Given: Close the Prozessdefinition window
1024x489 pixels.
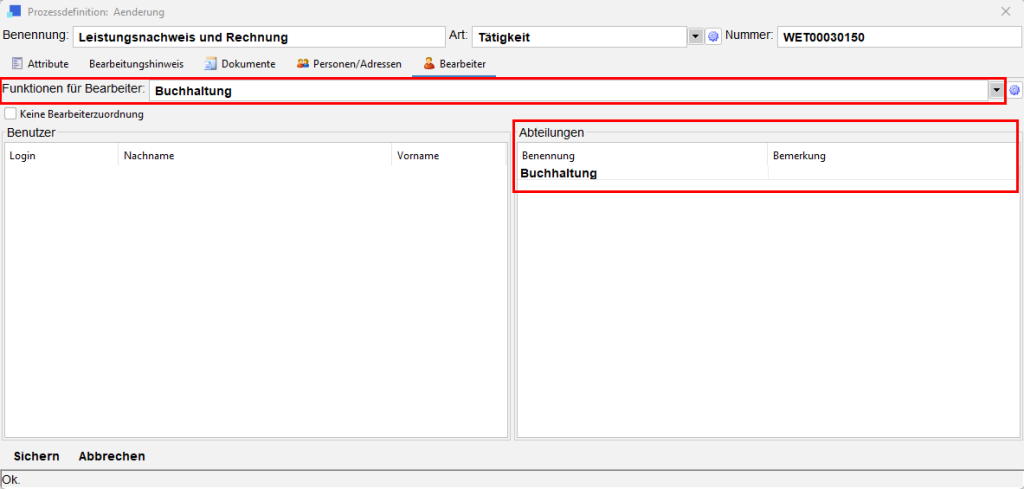Looking at the screenshot, I should point(1005,12).
